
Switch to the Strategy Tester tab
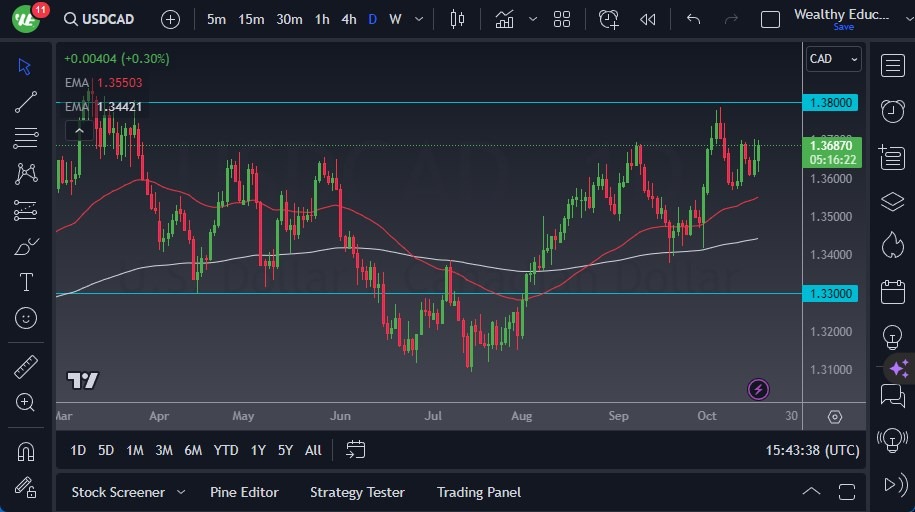(357, 492)
